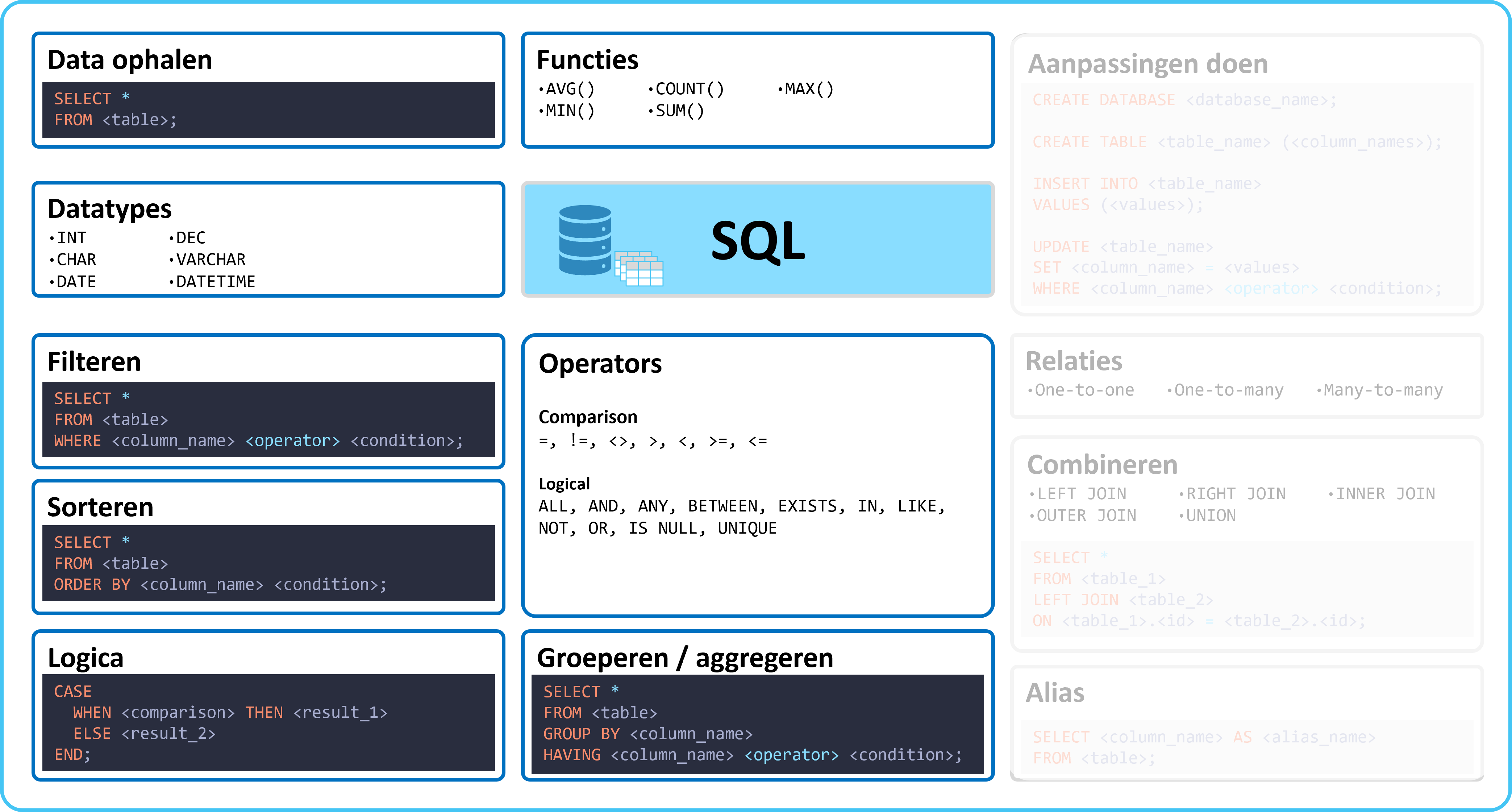Select the One-to-many relation item

click(1225, 390)
